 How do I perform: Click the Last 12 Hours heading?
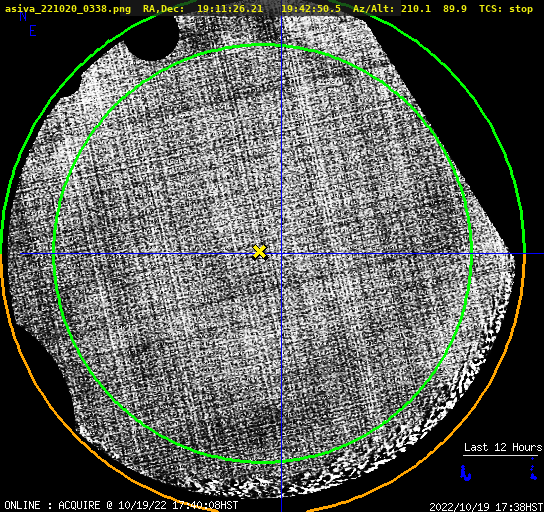click(x=503, y=447)
